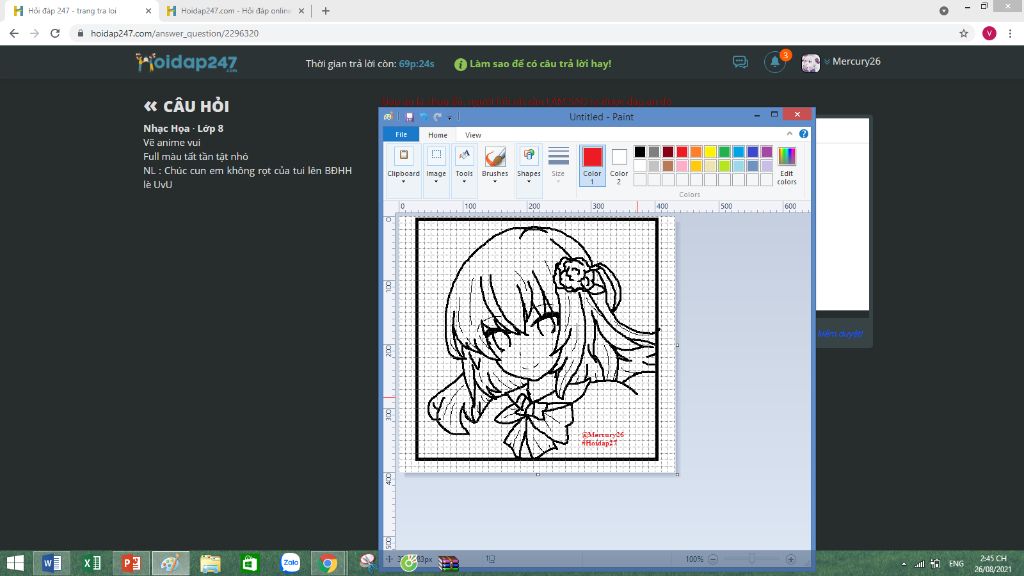Open Word from the taskbar
This screenshot has width=1024, height=576.
tap(52, 563)
